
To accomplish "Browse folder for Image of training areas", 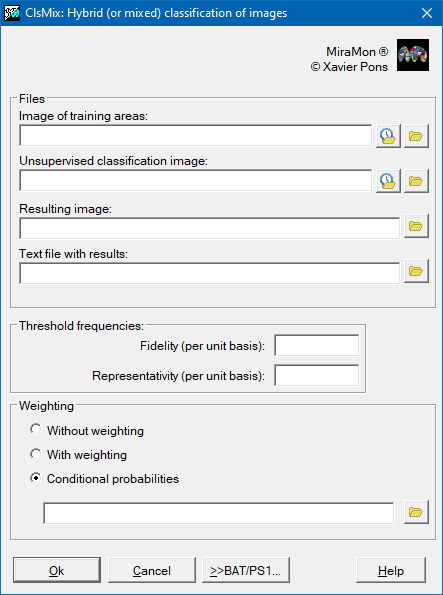I will point(416,135).
